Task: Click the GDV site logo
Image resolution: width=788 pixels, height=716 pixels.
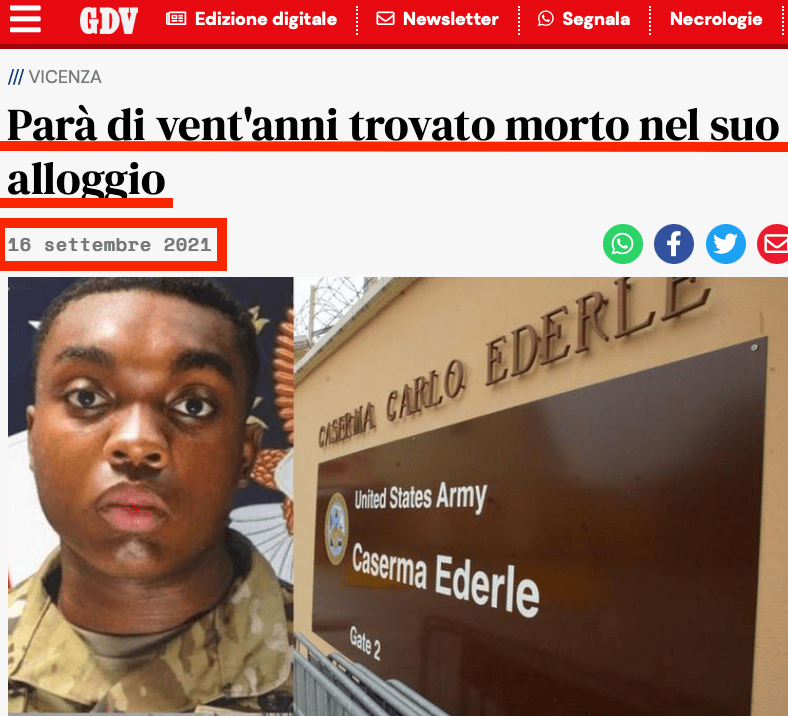Action: tap(109, 21)
